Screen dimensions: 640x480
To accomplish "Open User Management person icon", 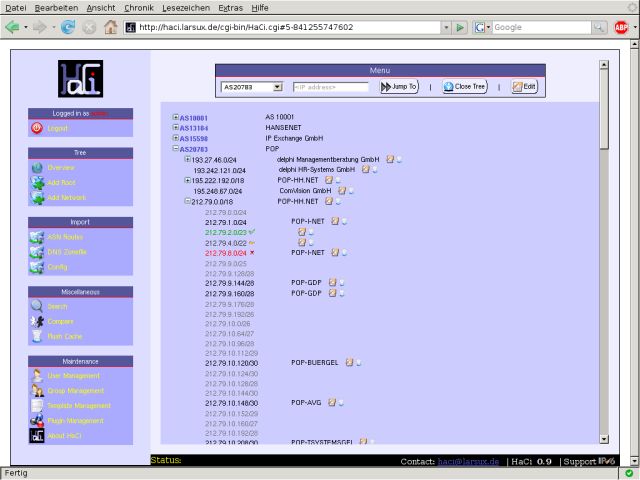I will click(37, 376).
